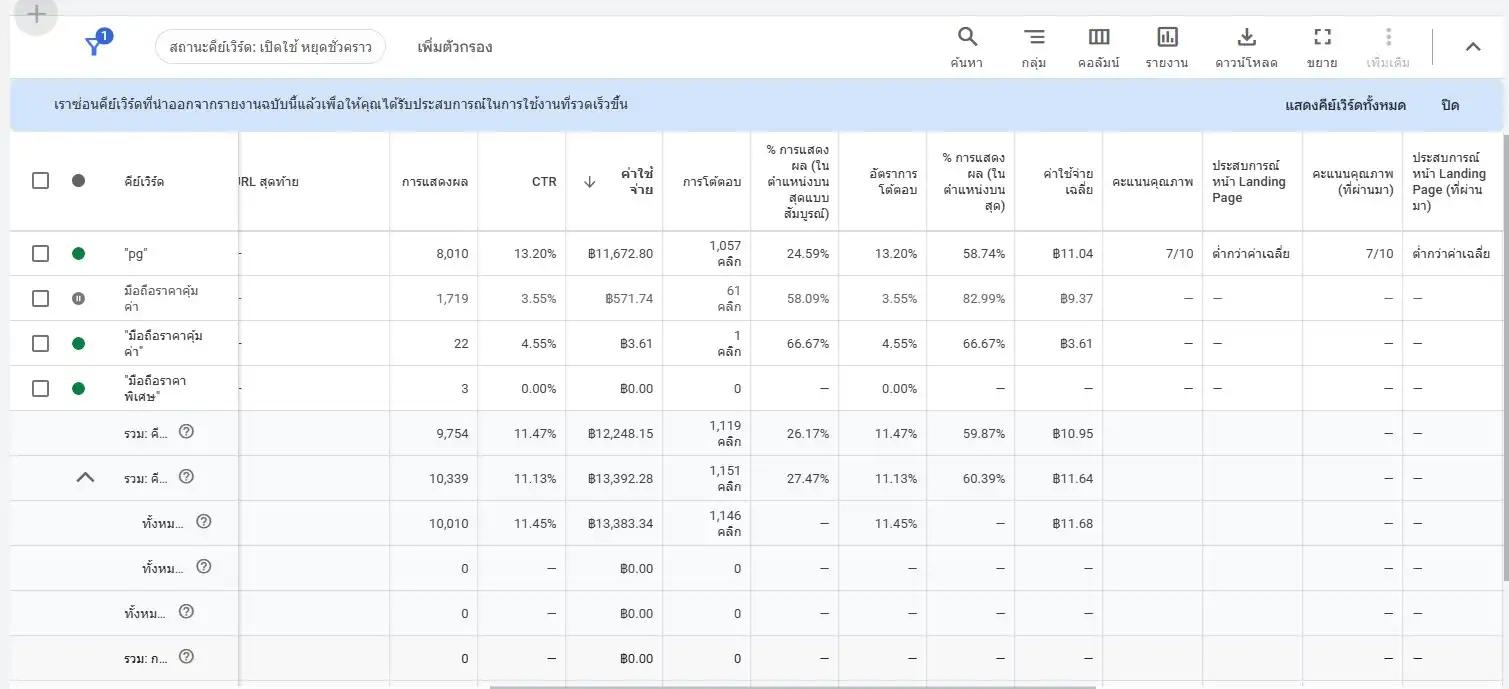This screenshot has height=689, width=1509.
Task: Select all keywords header checkbox
Action: pos(40,181)
